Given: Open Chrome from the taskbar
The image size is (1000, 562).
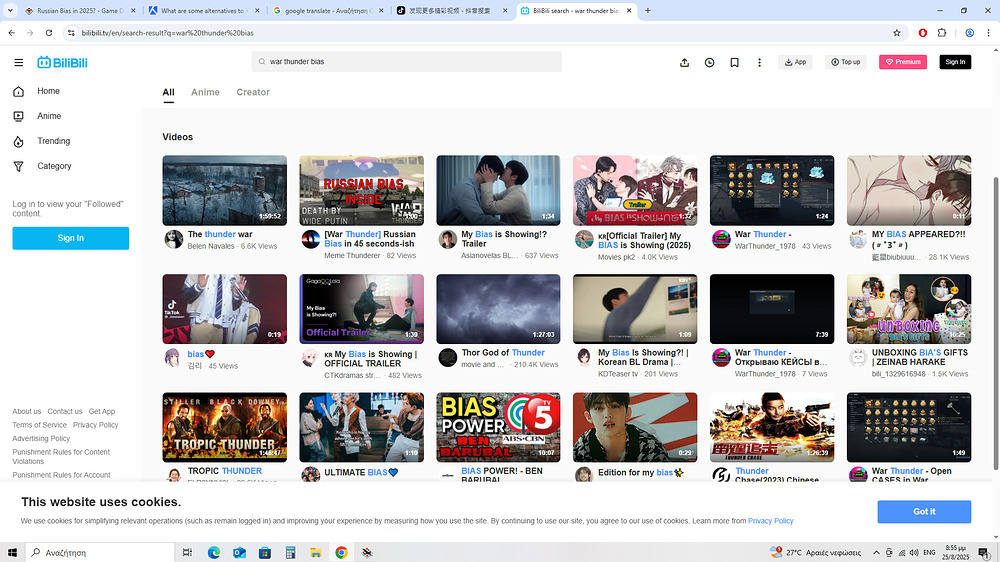Looking at the screenshot, I should click(x=341, y=552).
